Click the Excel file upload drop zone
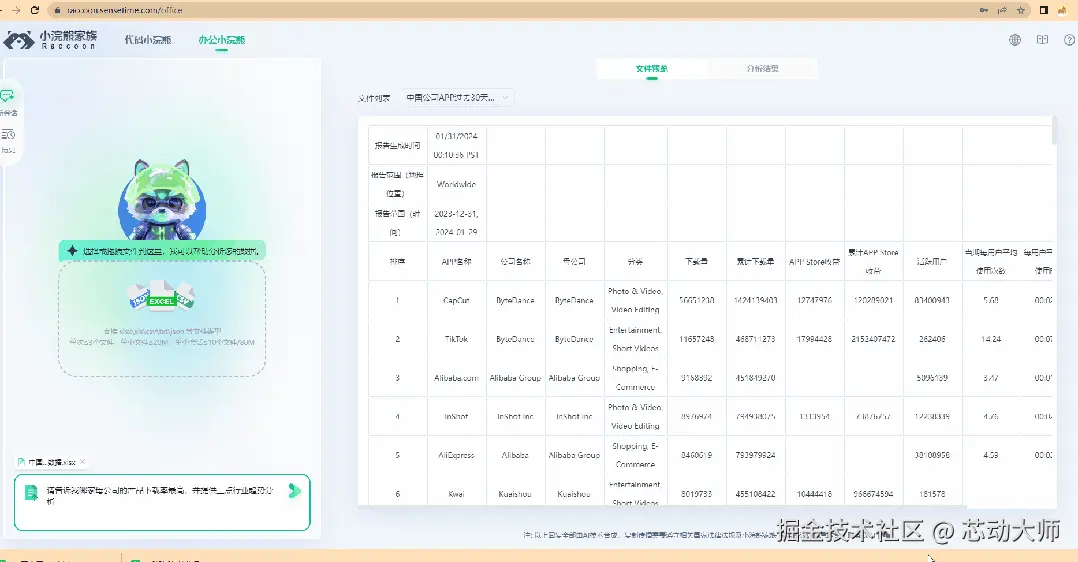1078x562 pixels. coord(162,318)
